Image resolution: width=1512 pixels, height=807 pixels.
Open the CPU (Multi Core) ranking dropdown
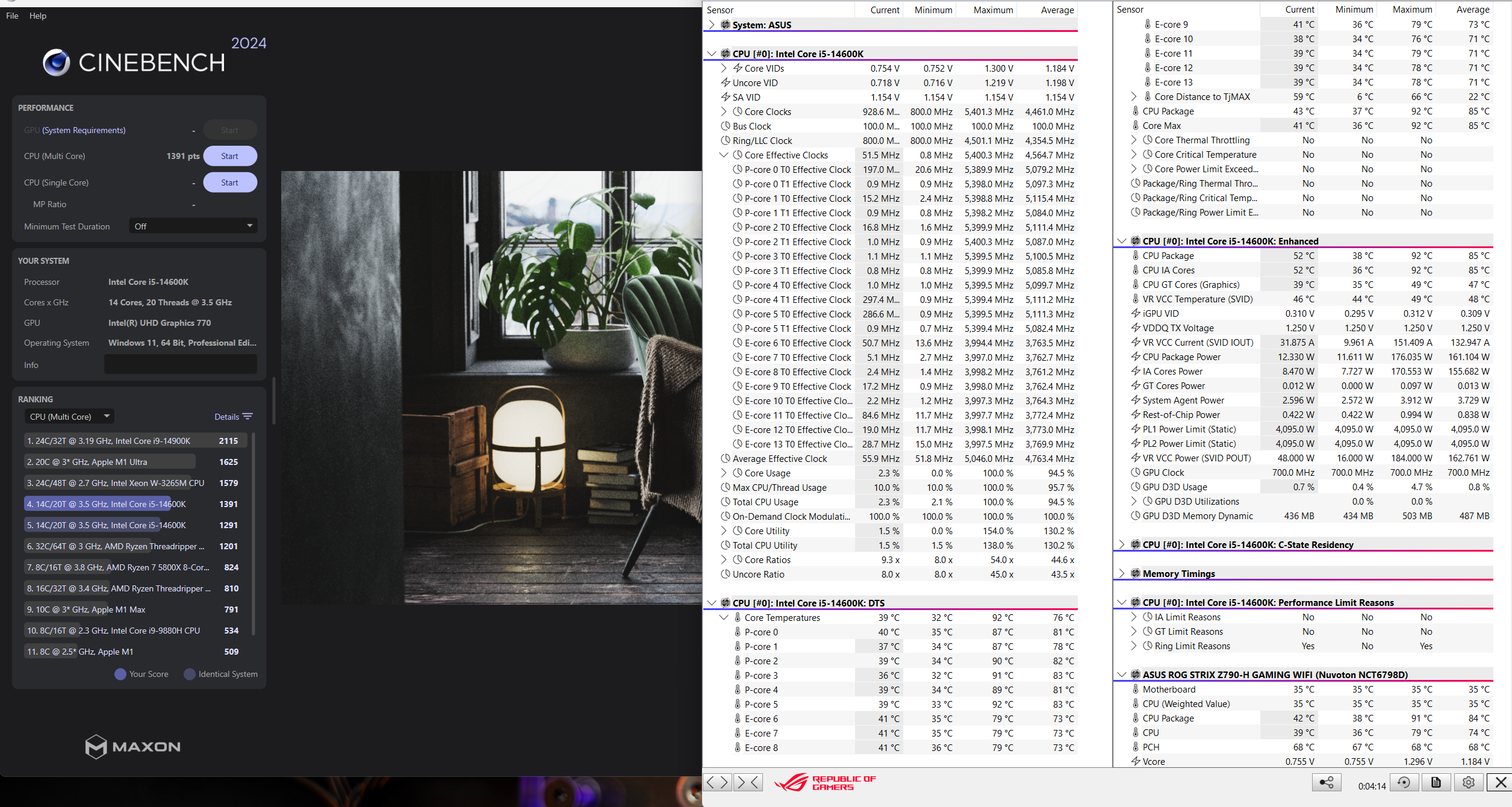pyautogui.click(x=69, y=416)
